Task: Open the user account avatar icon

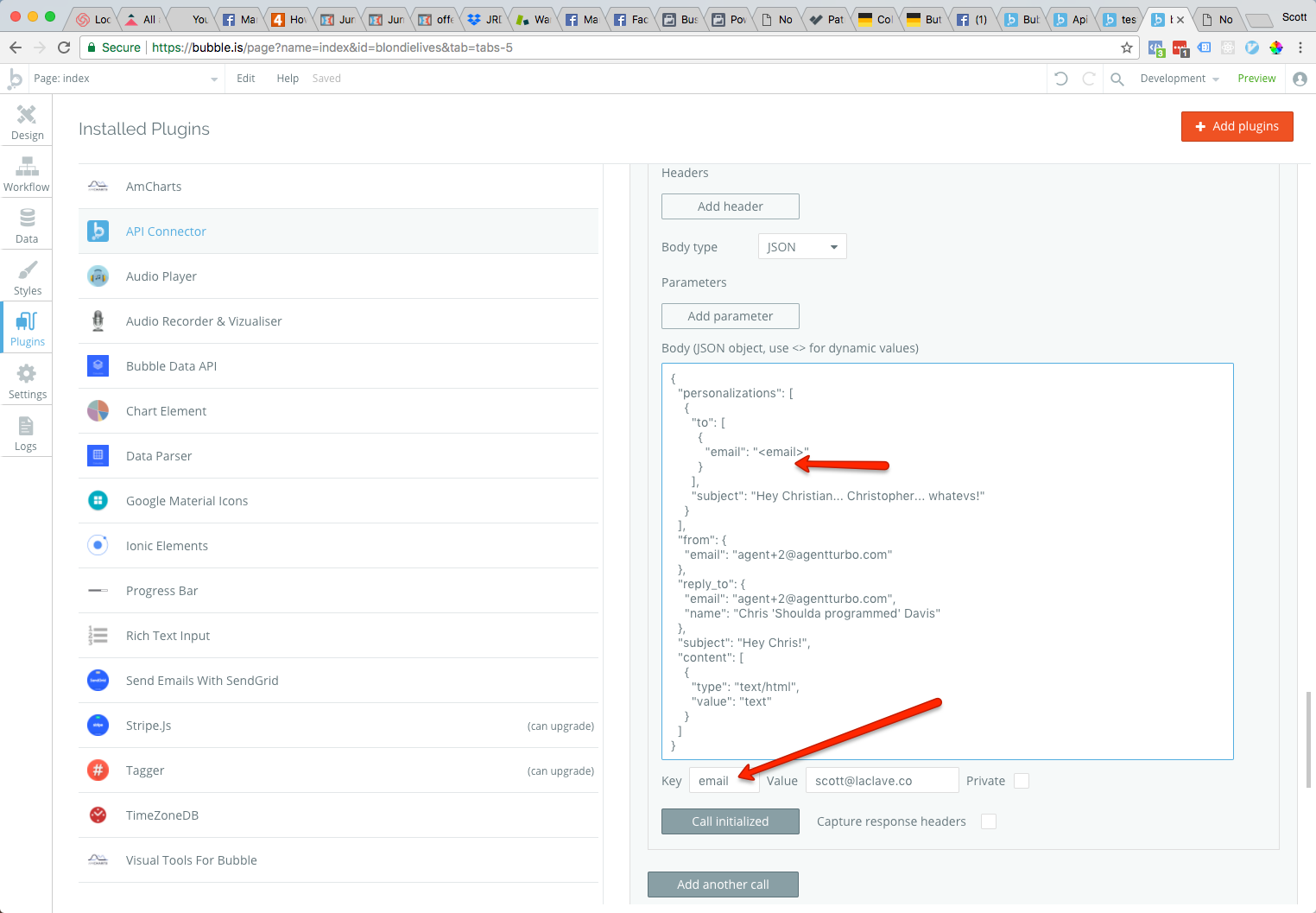Action: pyautogui.click(x=1300, y=79)
